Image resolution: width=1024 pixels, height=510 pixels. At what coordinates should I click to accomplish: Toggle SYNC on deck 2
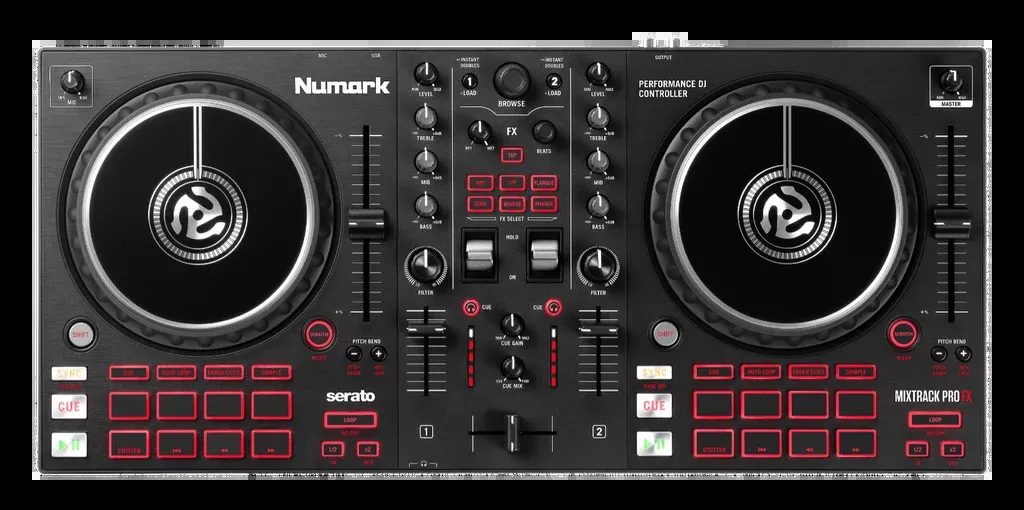654,372
